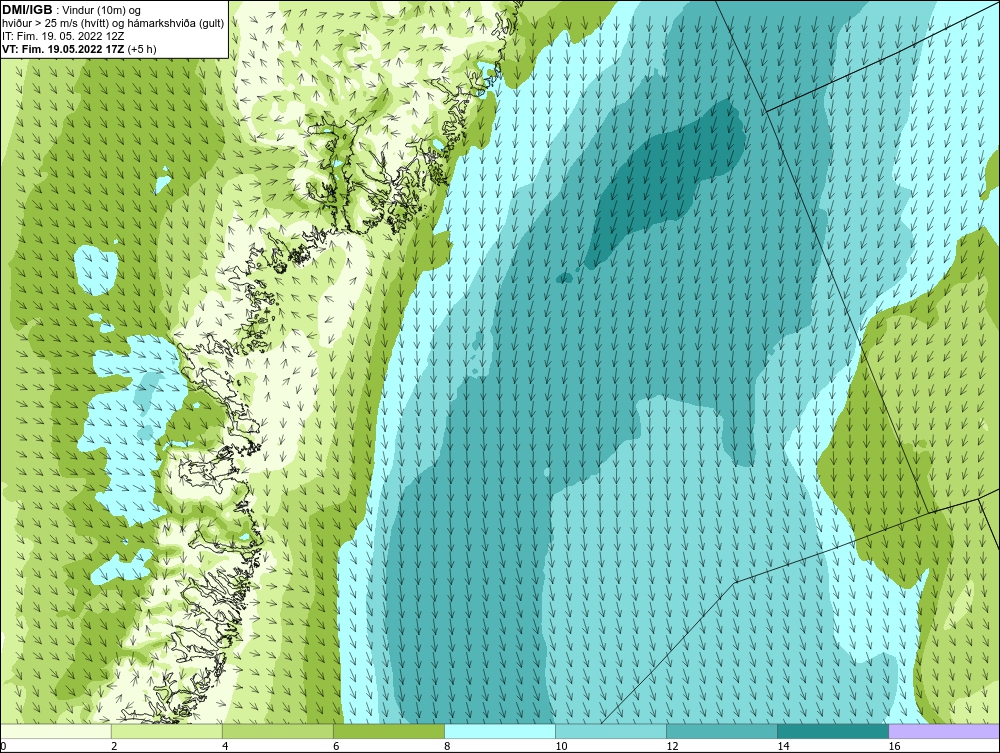Click the purple swatch above 16 m/s
This screenshot has width=1000, height=753.
944,731
